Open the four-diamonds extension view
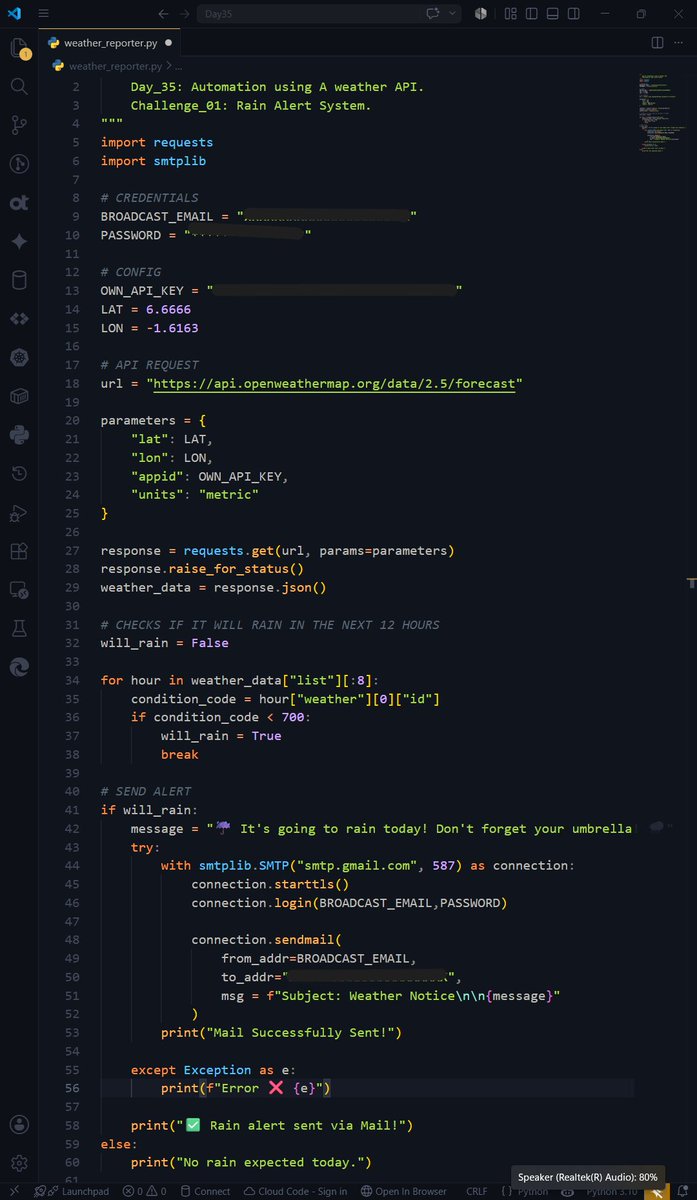The width and height of the screenshot is (697, 1200). 19,318
